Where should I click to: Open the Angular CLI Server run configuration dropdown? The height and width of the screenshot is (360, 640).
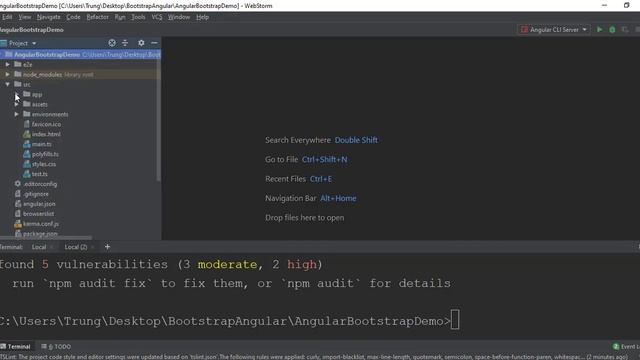tap(554, 29)
